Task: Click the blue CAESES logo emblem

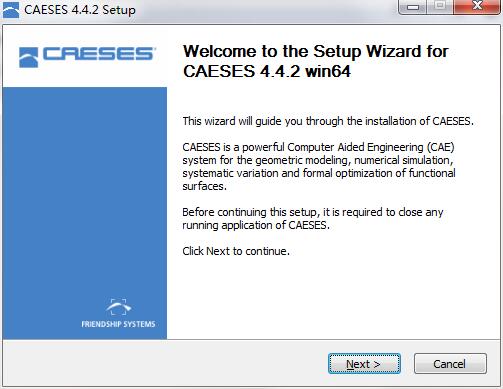Action: [28, 57]
